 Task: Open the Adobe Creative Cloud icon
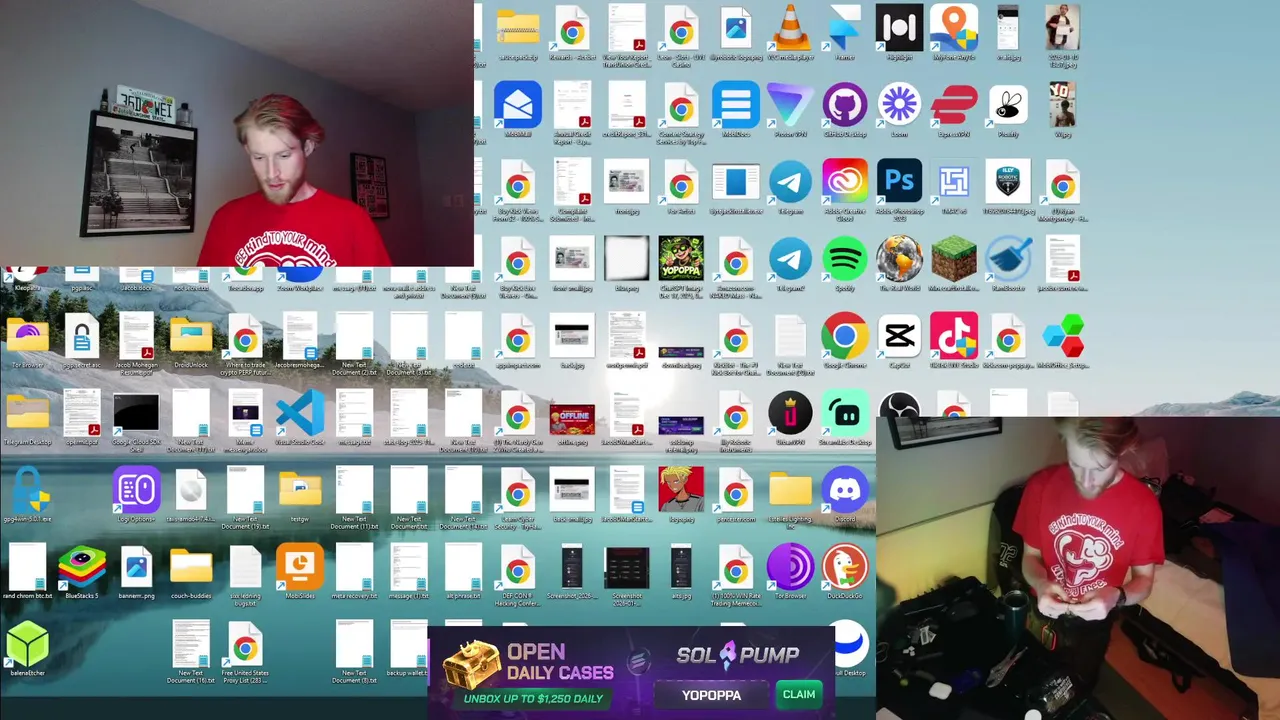point(844,182)
